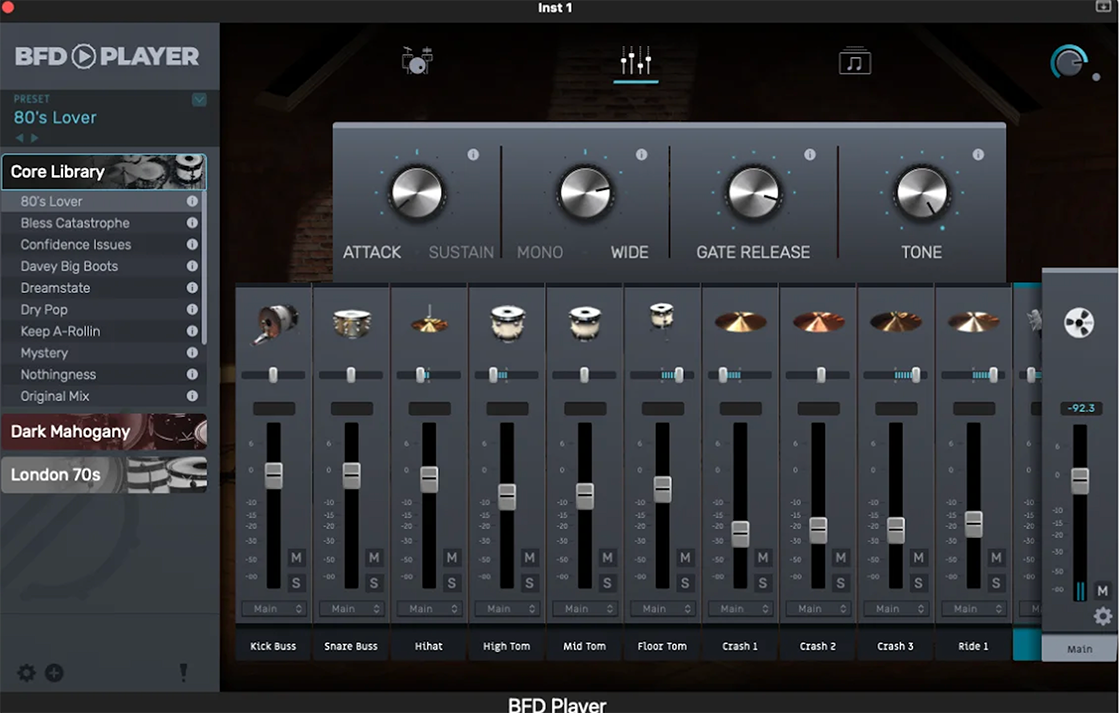Mute the Crash 1 channel

coord(763,557)
